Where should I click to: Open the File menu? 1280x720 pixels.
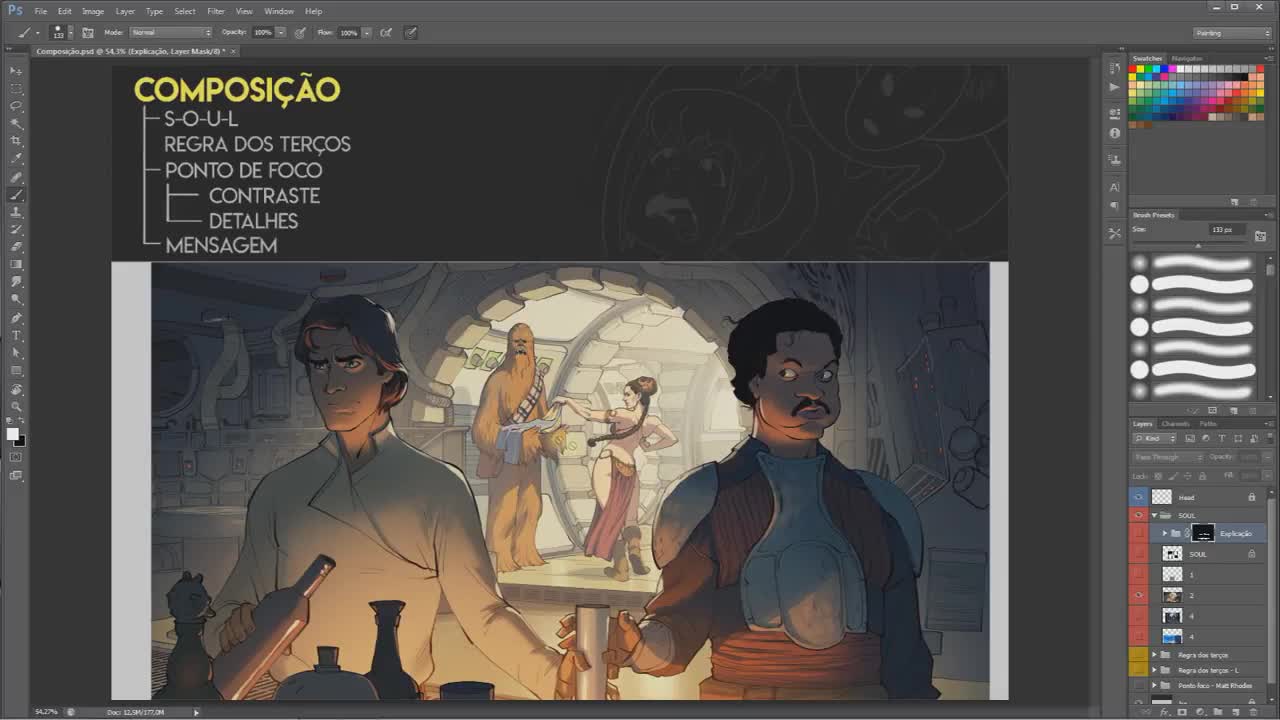(x=41, y=11)
